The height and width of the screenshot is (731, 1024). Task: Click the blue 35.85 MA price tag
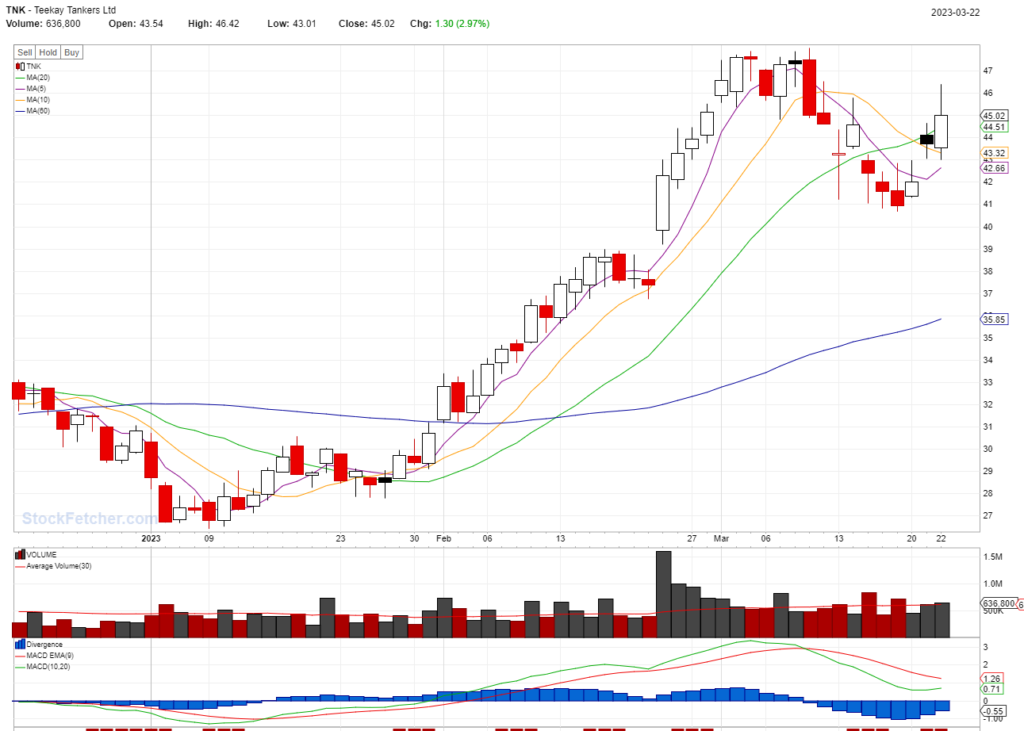995,319
